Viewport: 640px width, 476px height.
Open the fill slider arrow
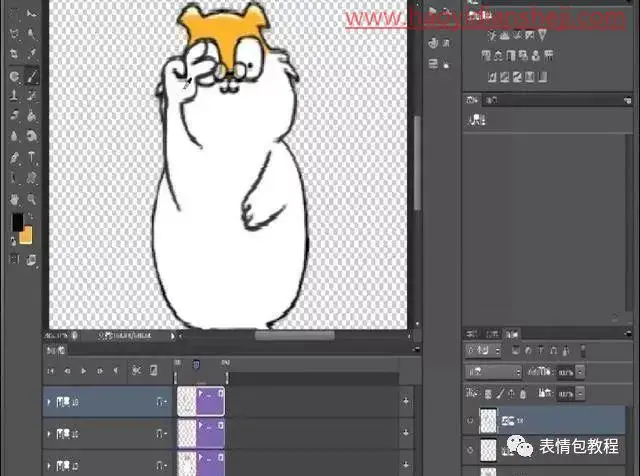(580, 394)
